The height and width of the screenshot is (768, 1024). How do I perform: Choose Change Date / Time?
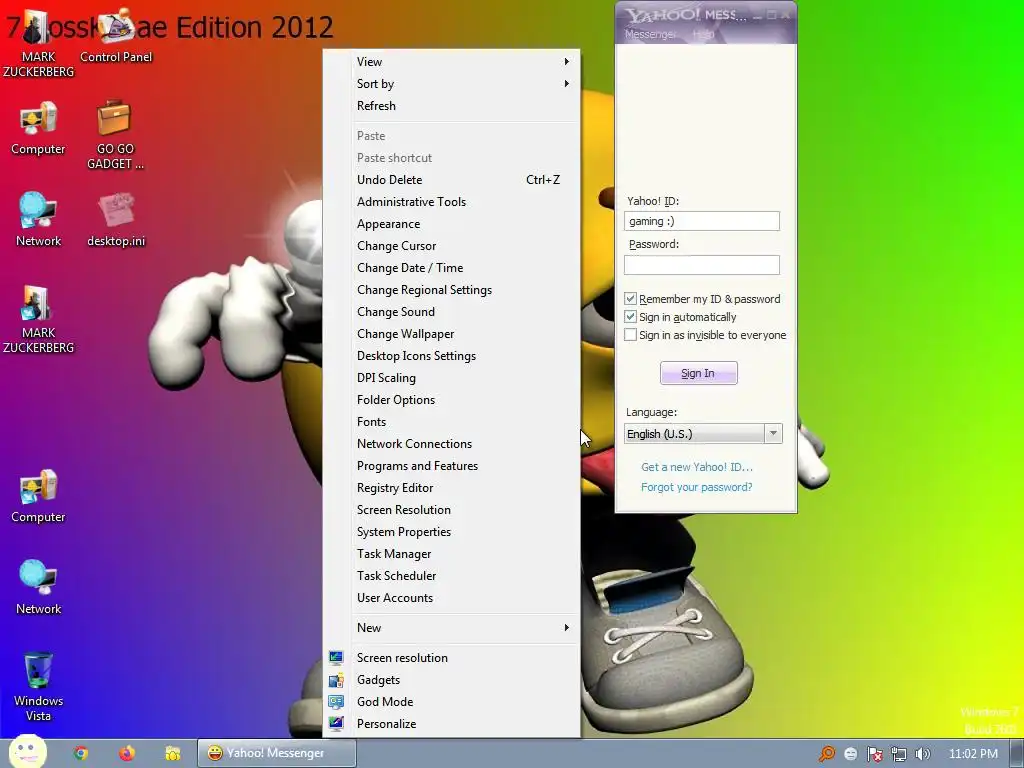tap(451, 268)
